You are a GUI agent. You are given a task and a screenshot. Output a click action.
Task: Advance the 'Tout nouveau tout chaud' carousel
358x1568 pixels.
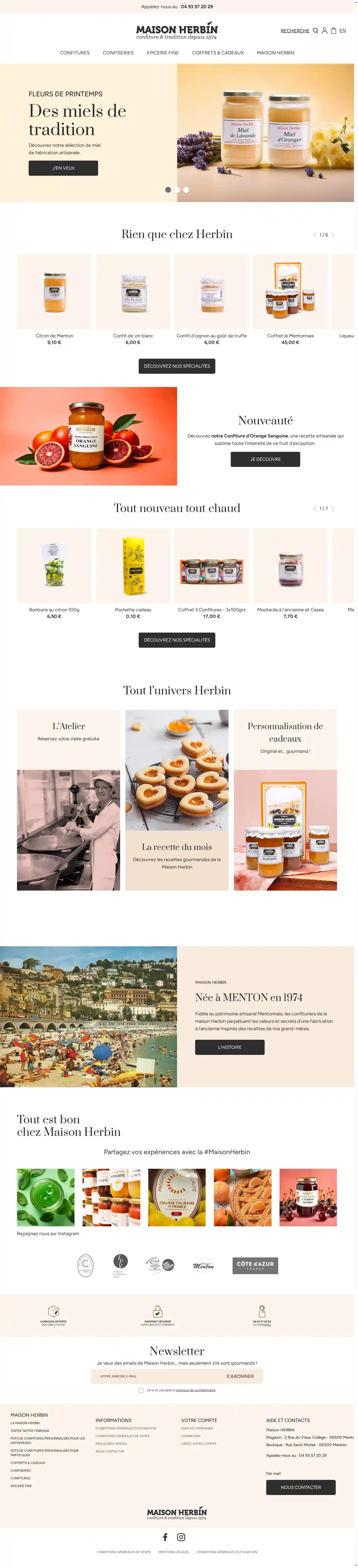click(333, 508)
